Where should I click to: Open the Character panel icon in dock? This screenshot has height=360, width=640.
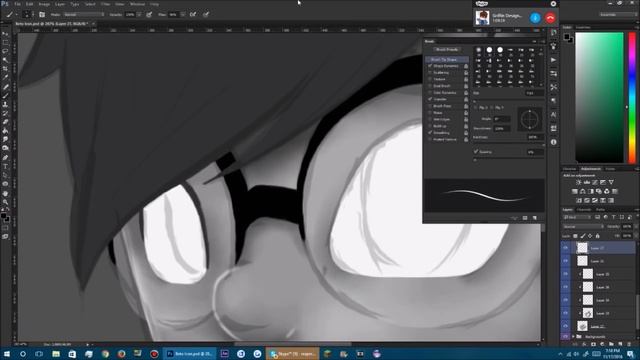click(553, 115)
